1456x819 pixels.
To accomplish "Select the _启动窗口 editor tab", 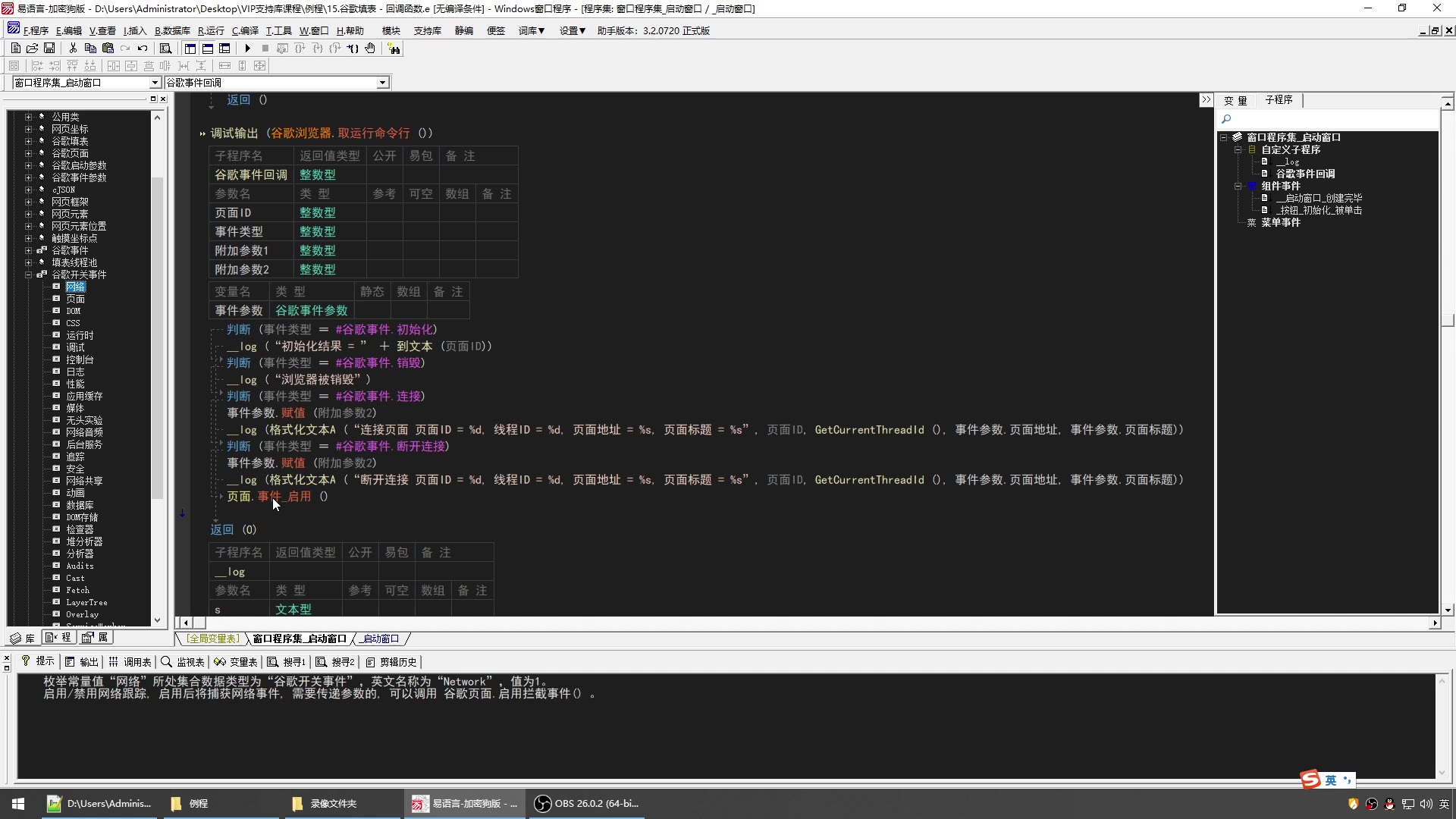I will [x=381, y=639].
